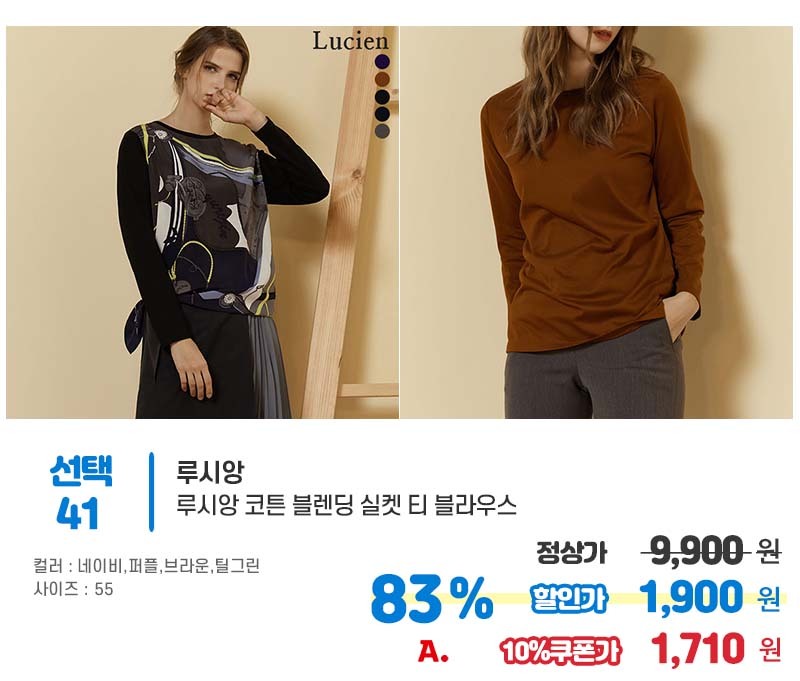Click the 루시앙 brand name
This screenshot has width=800, height=681.
pyautogui.click(x=210, y=471)
